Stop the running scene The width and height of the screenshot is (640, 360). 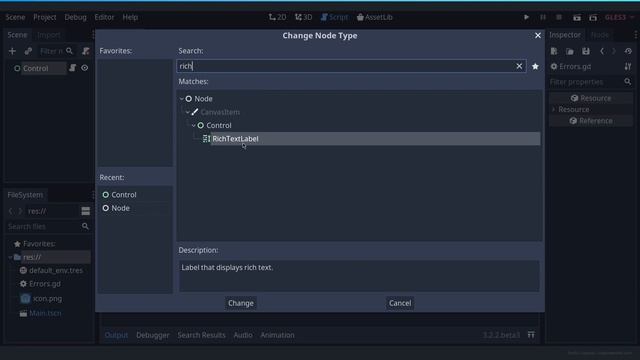[559, 17]
